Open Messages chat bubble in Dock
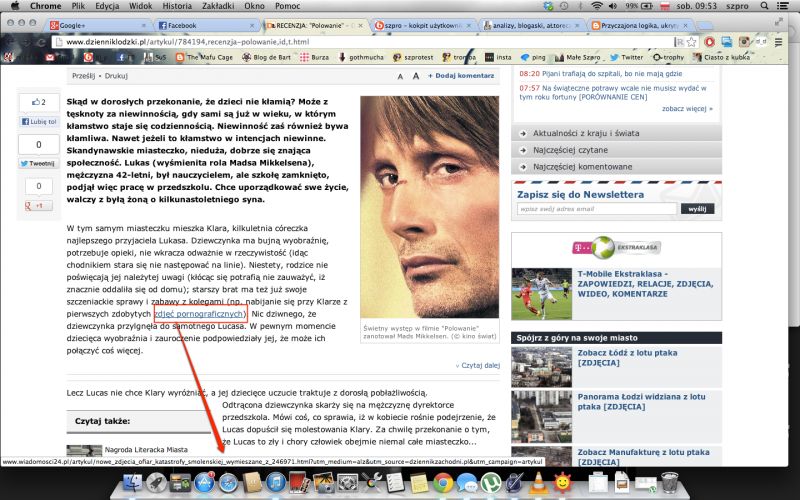Screen dimensions: 800x500 tap(467, 483)
